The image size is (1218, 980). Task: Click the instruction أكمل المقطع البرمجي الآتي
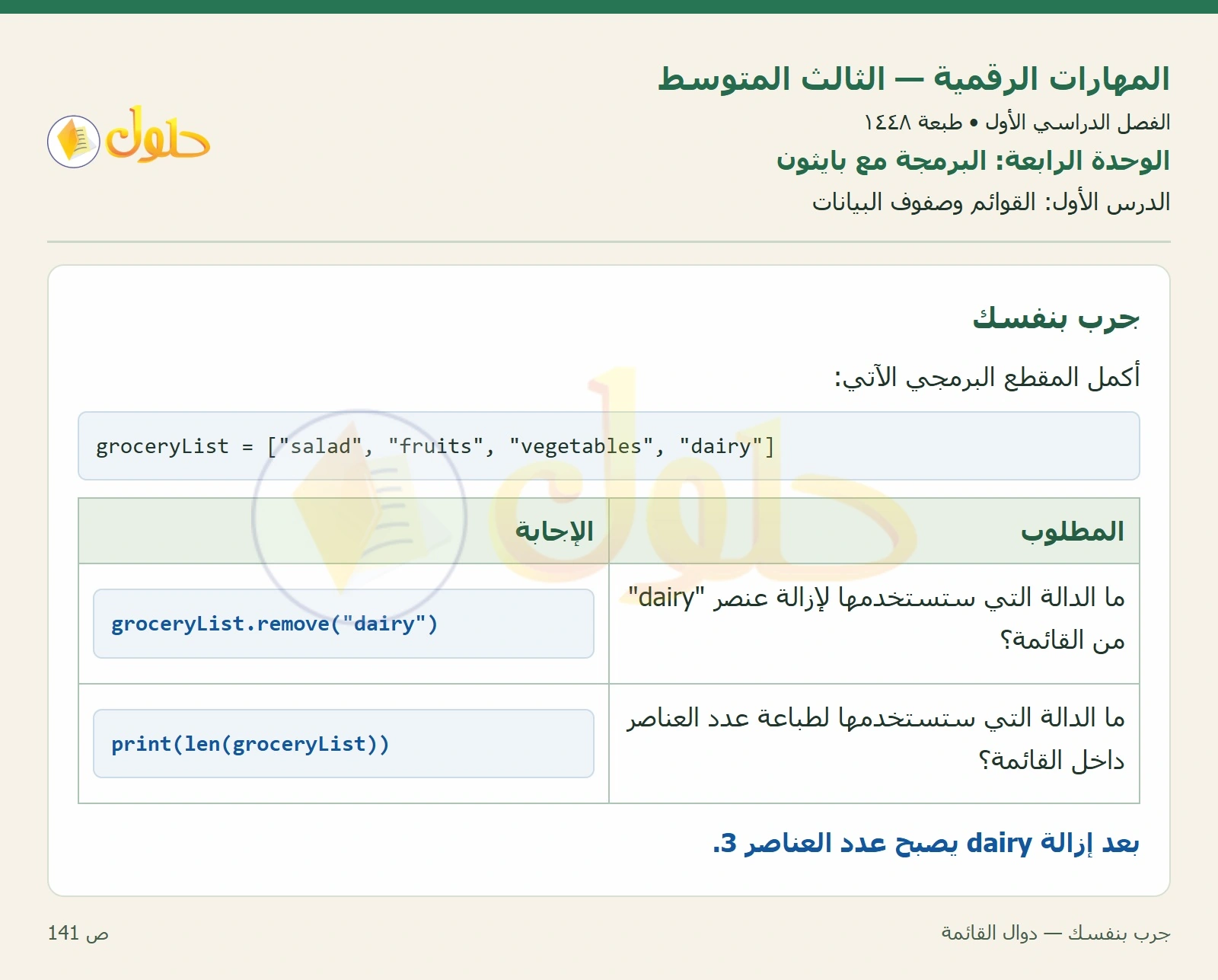987,377
